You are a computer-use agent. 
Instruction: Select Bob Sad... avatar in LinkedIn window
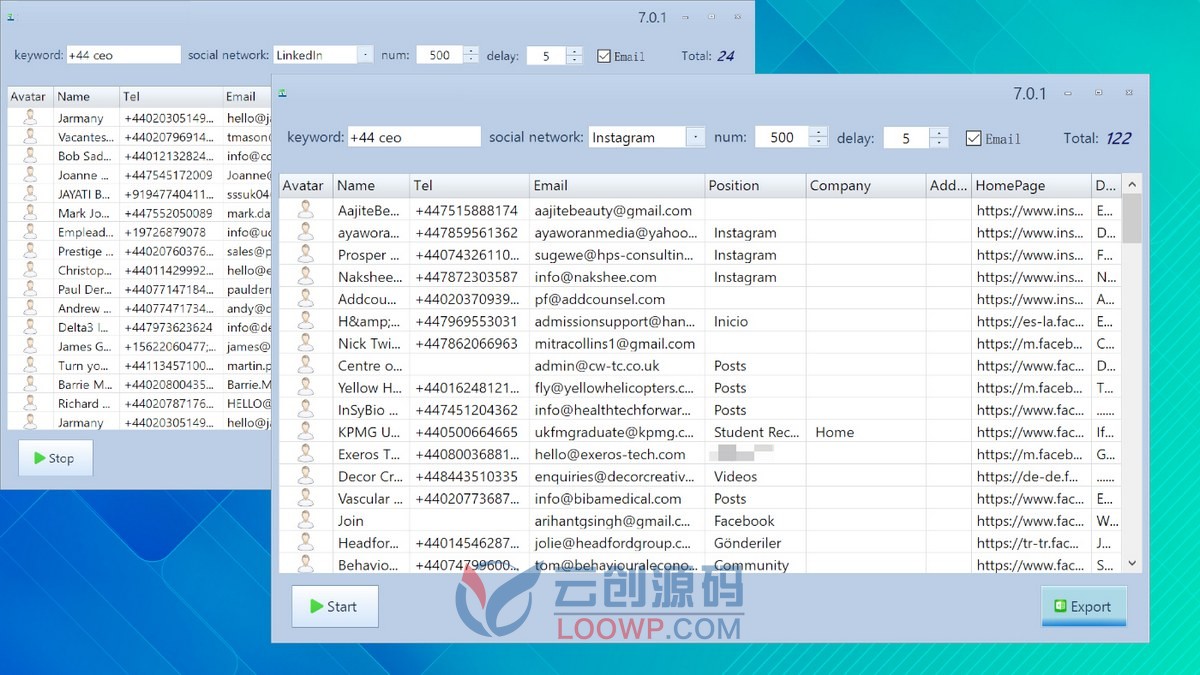(30, 155)
